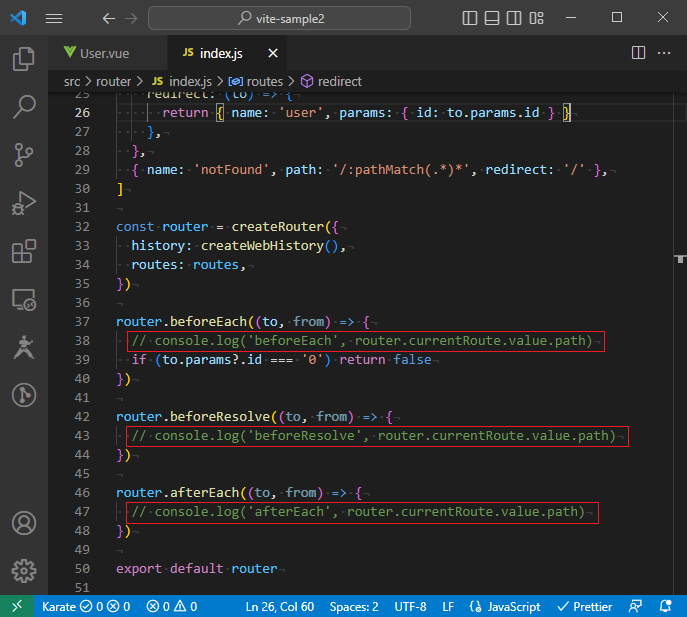Image resolution: width=687 pixels, height=617 pixels.
Task: Open the Remote Explorer view
Action: click(x=24, y=300)
